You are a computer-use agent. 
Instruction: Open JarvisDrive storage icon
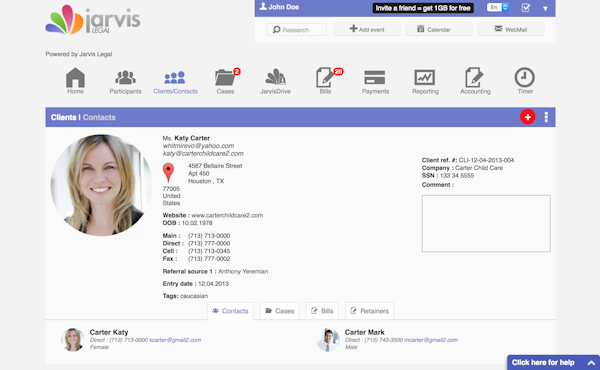tap(275, 77)
